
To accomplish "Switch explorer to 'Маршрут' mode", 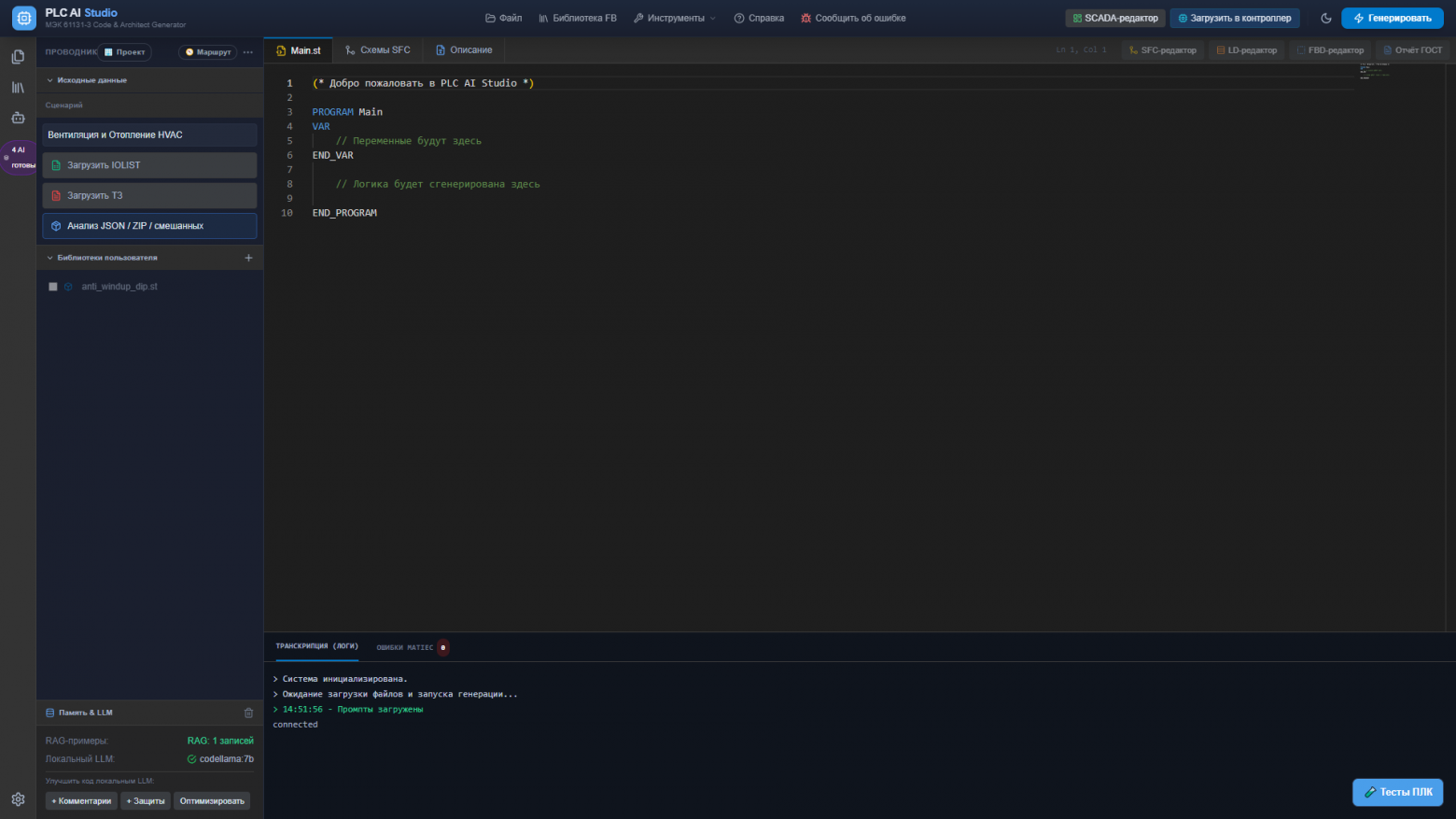I will (208, 52).
